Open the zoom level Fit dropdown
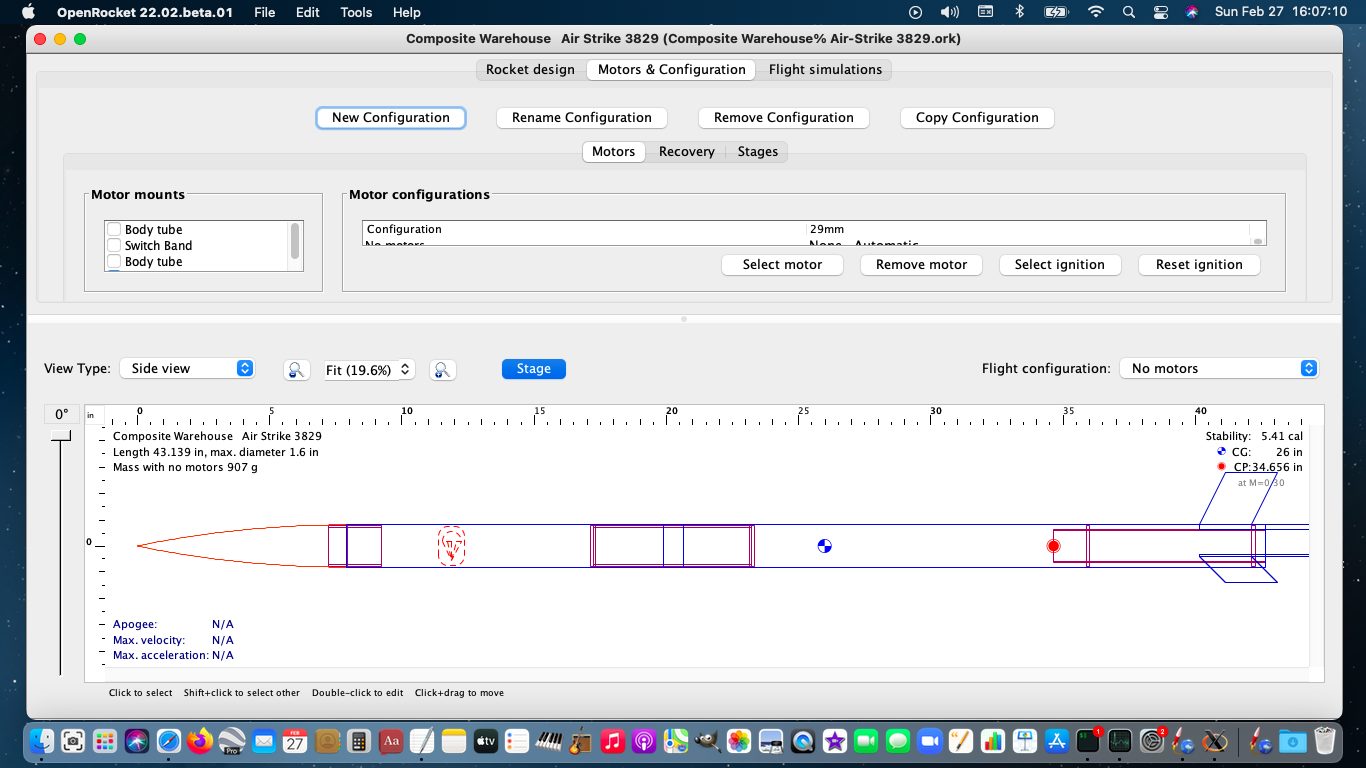This screenshot has width=1366, height=768. point(369,369)
